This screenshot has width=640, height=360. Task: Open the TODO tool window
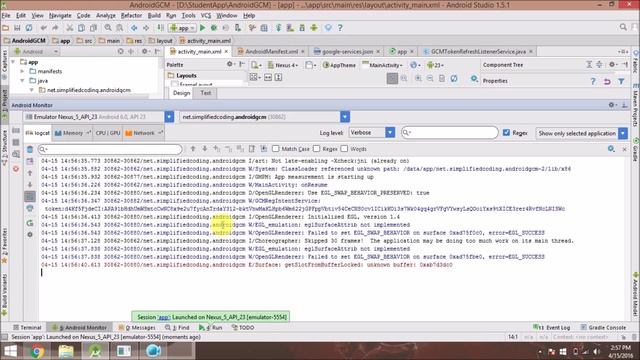pyautogui.click(x=243, y=327)
